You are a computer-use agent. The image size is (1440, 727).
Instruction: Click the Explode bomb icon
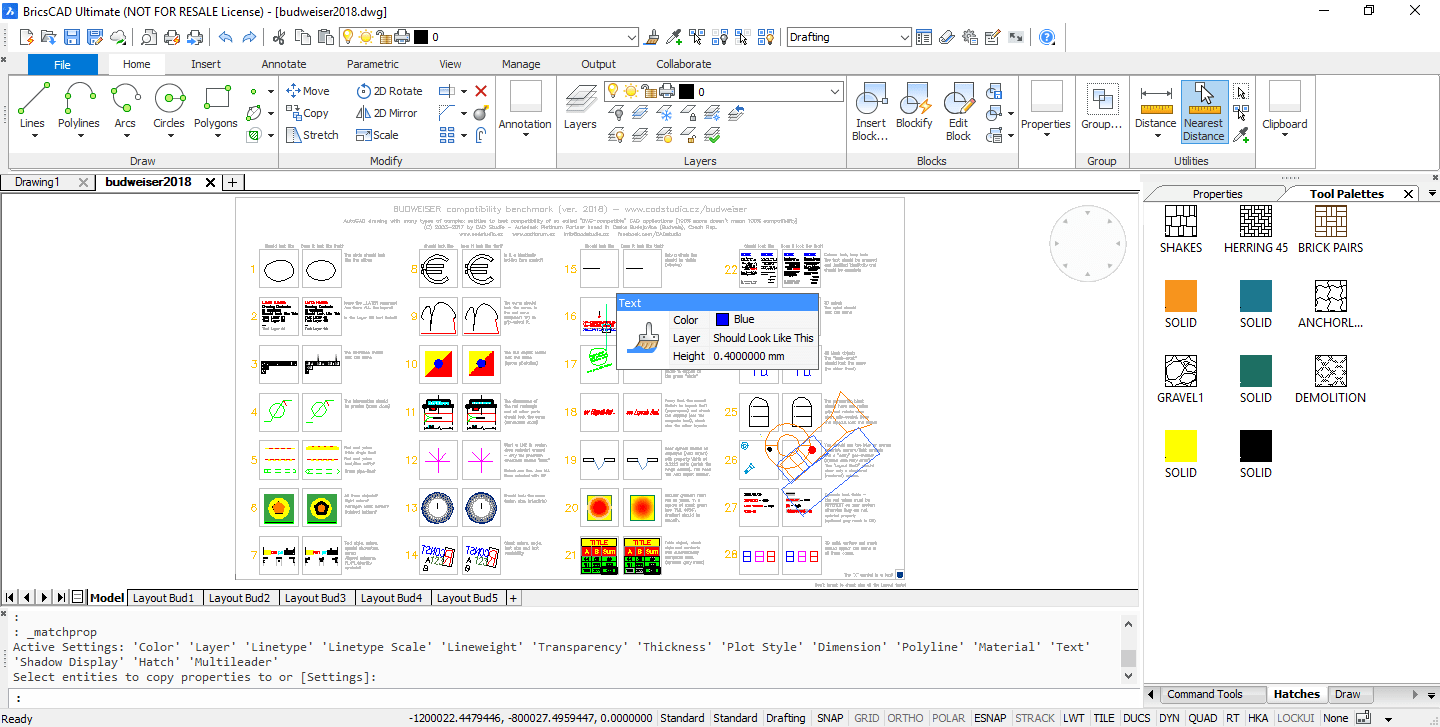[x=481, y=113]
